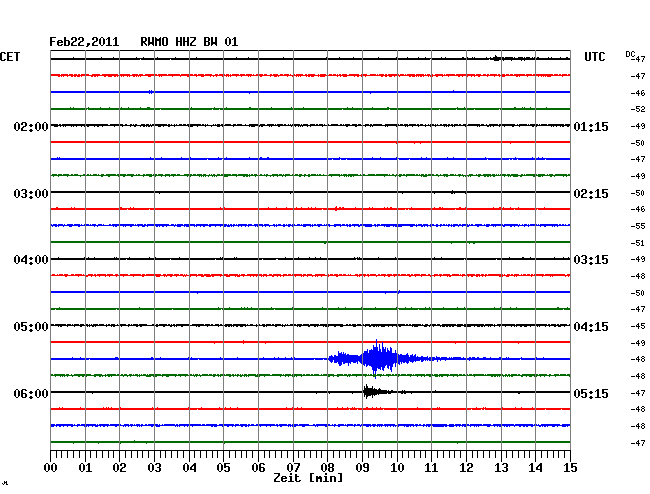Click the 04 minute axis label
Screen dimensions: 650x494
(x=189, y=467)
